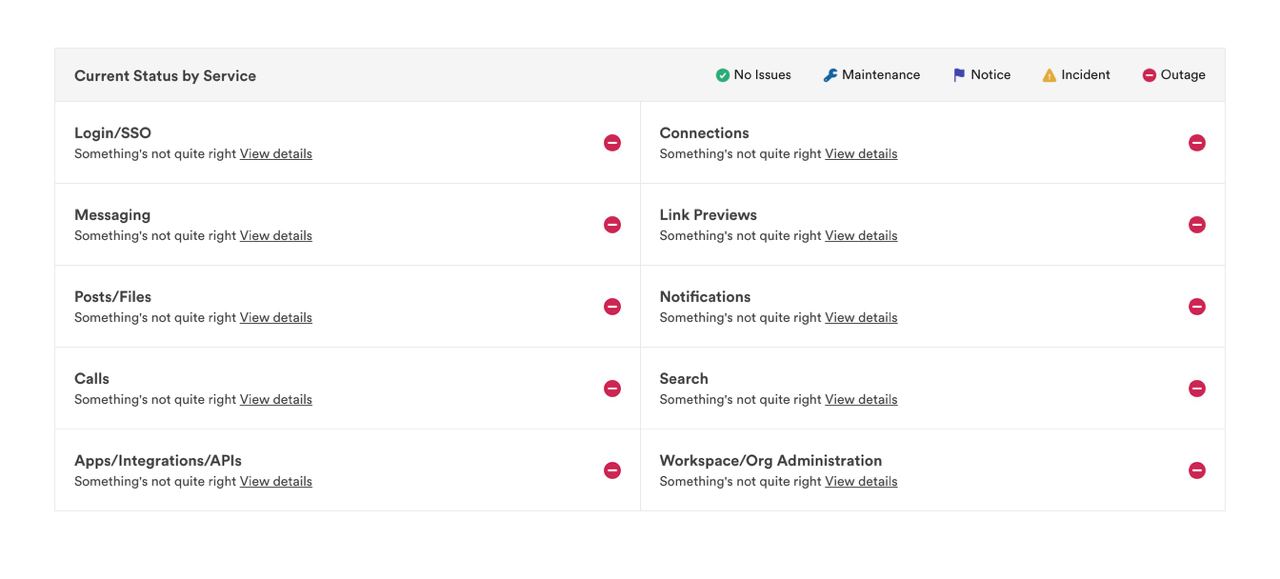The height and width of the screenshot is (579, 1280).
Task: Click the Messaging outage status icon
Action: click(x=612, y=225)
